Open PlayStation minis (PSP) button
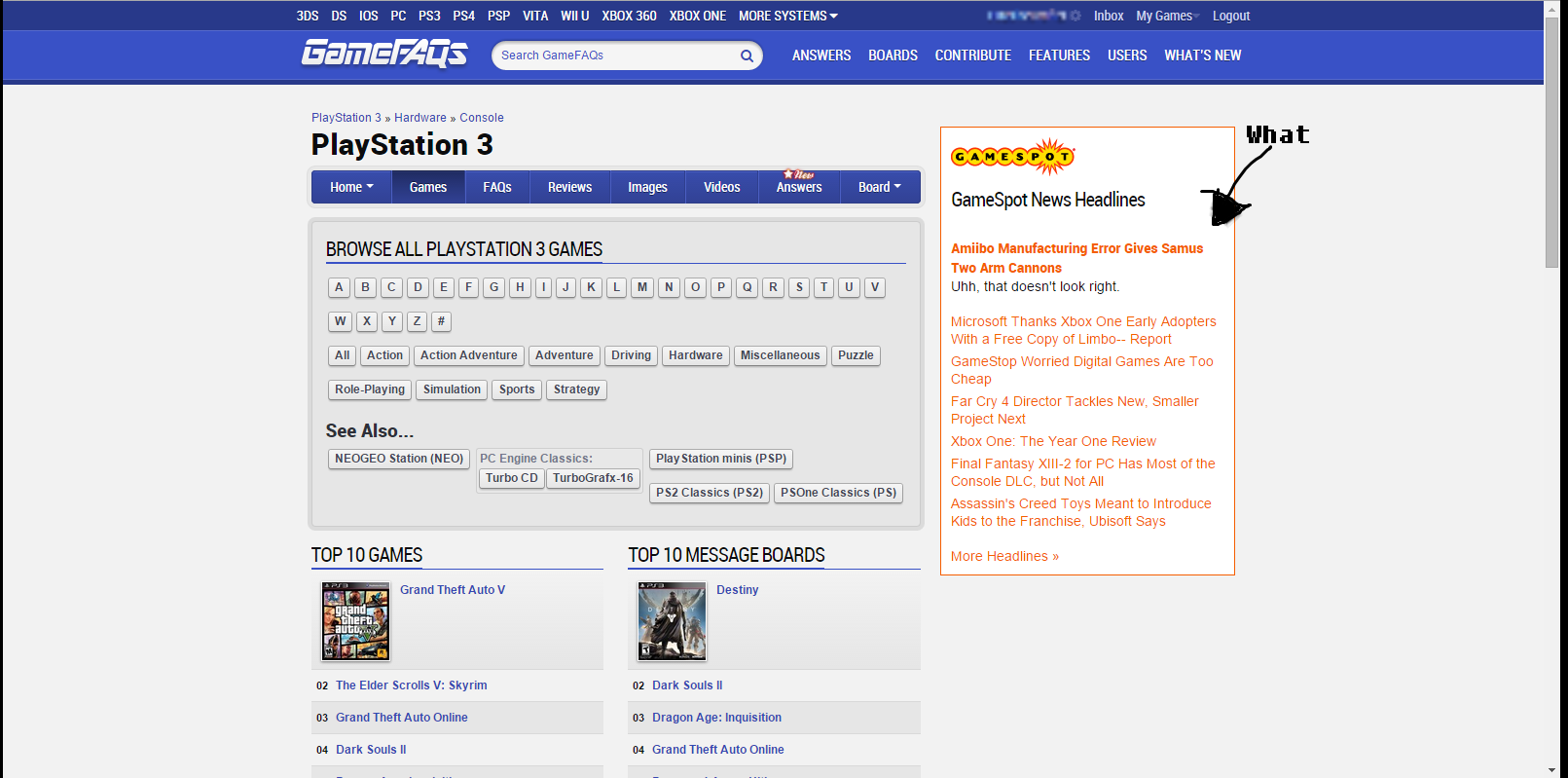Viewport: 1568px width, 778px height. pos(721,459)
